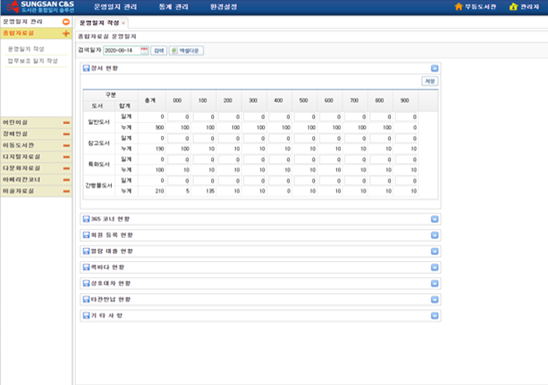The width and height of the screenshot is (548, 385).
Task: Click 간행물도서 누계 value 135
Action: 210,191
